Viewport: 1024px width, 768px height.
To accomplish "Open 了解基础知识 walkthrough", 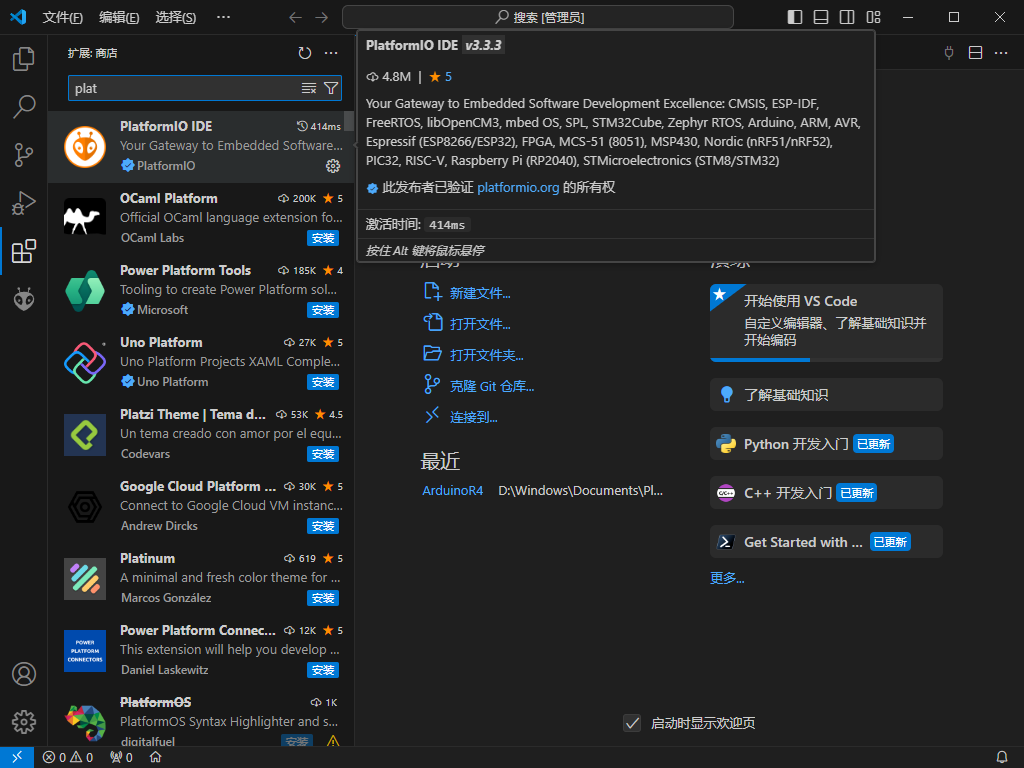I will [x=826, y=394].
